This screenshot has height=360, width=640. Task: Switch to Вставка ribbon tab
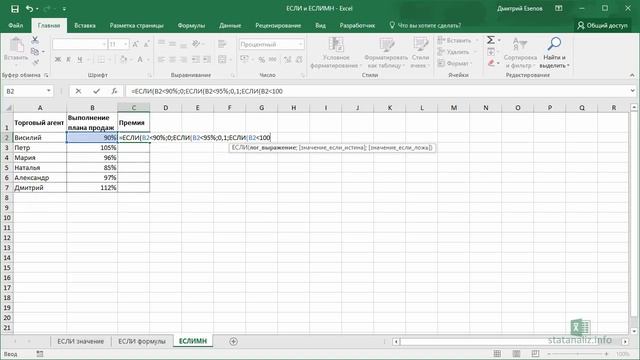tap(85, 25)
